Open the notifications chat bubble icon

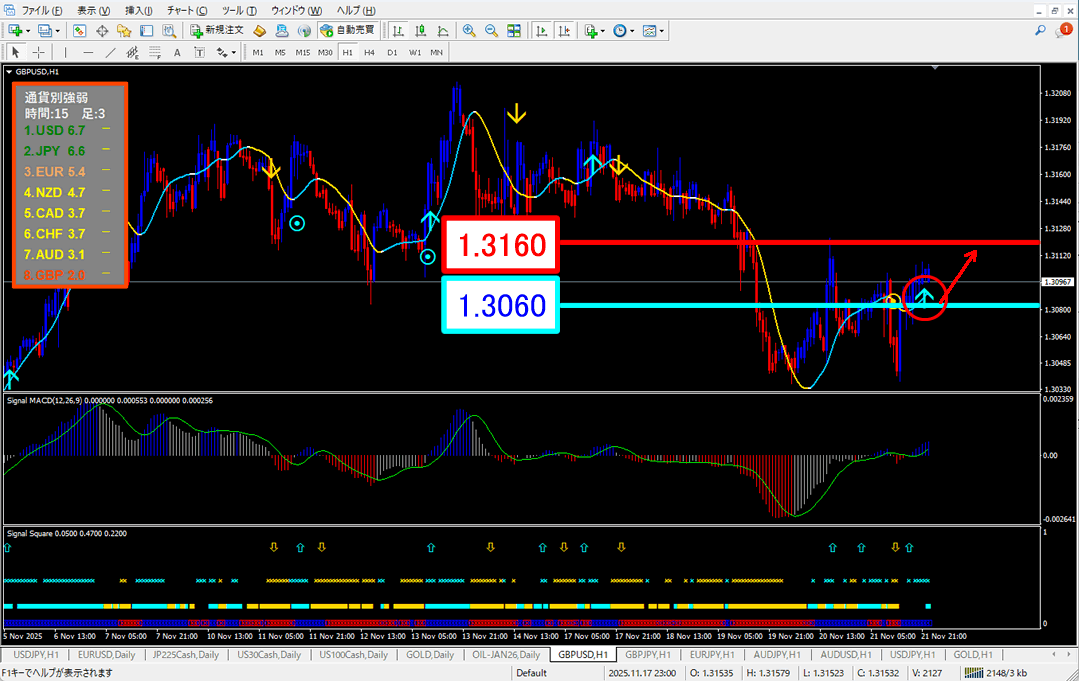coord(1064,31)
